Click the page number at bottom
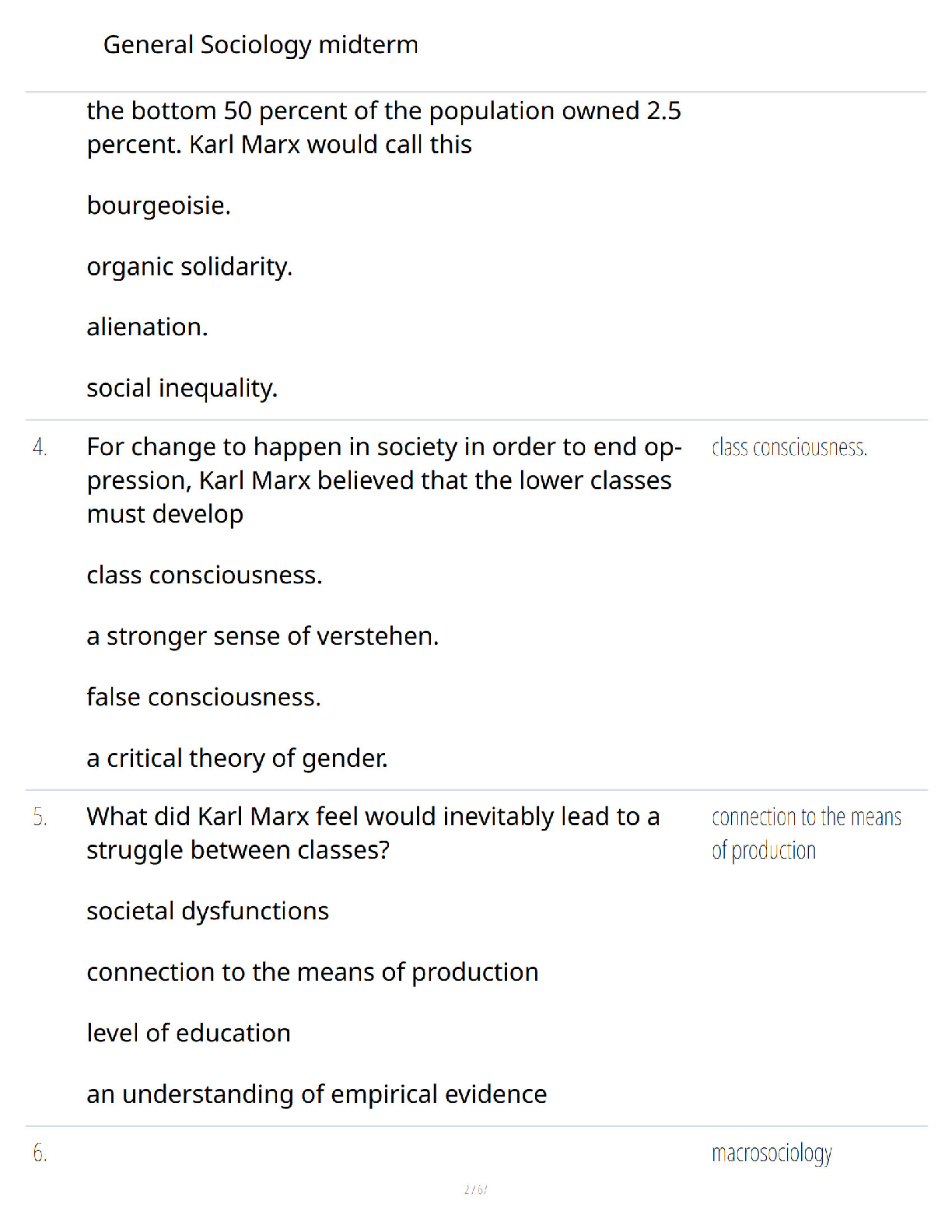Viewport: 952px width, 1232px height. pyautogui.click(x=476, y=1189)
